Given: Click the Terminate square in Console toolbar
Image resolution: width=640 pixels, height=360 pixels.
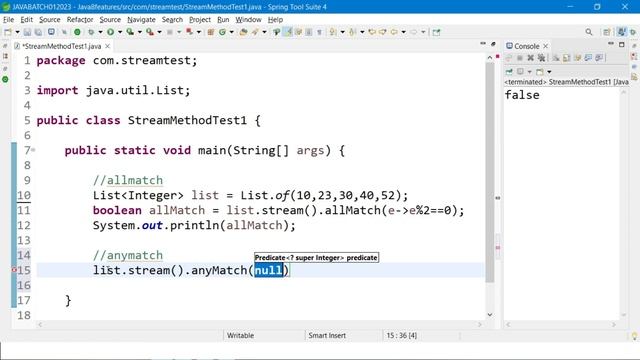Looking at the screenshot, I should click(x=520, y=58).
